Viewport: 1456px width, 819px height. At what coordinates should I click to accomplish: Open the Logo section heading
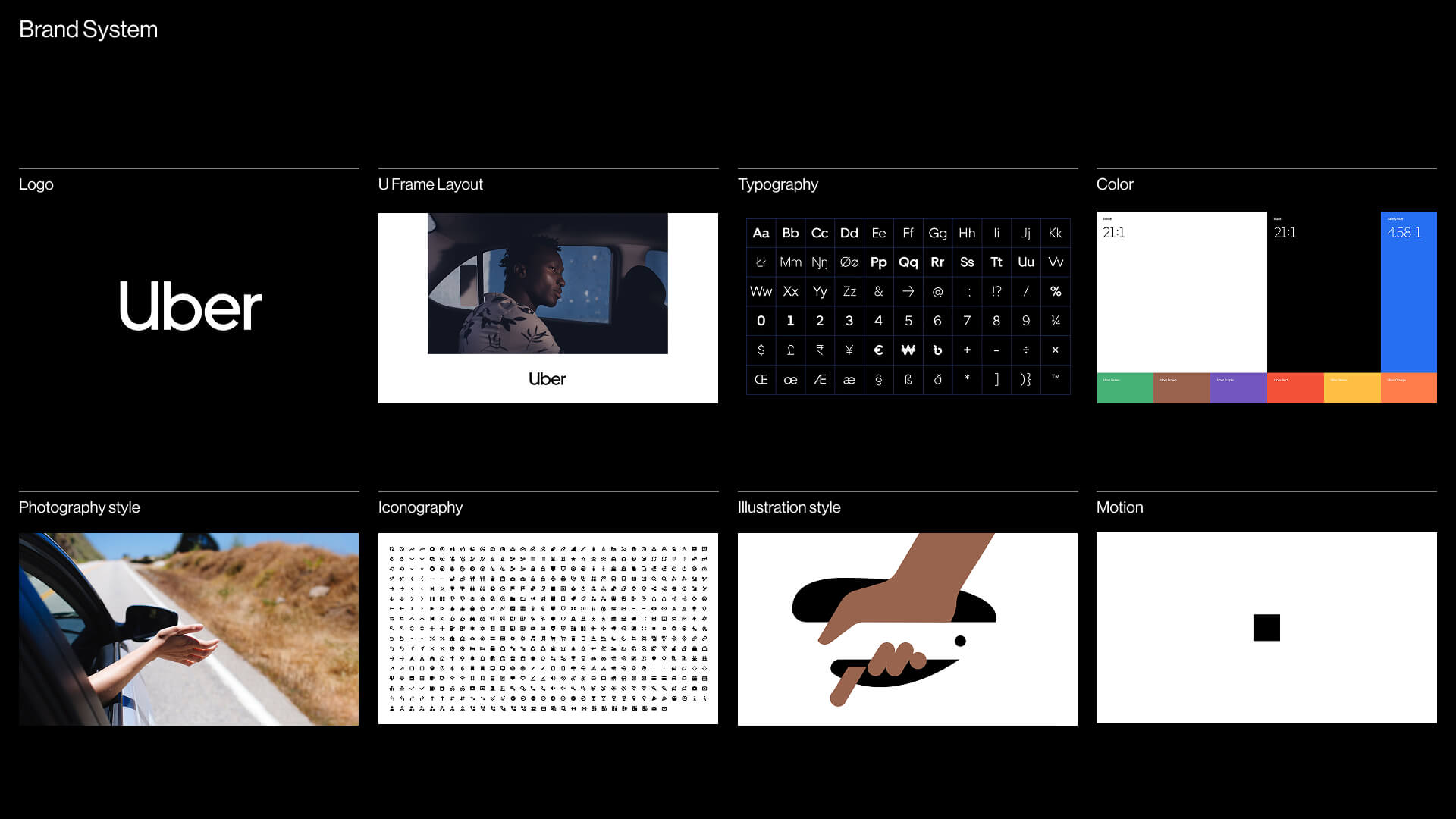coord(36,184)
